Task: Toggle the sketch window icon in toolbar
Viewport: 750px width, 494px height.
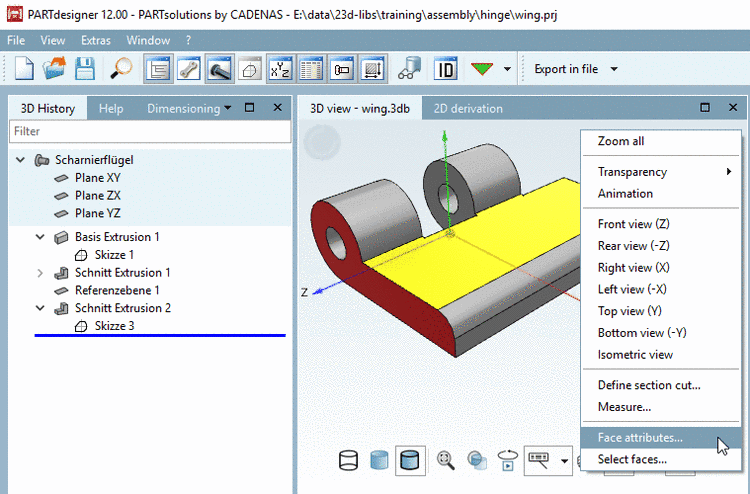Action: click(250, 69)
